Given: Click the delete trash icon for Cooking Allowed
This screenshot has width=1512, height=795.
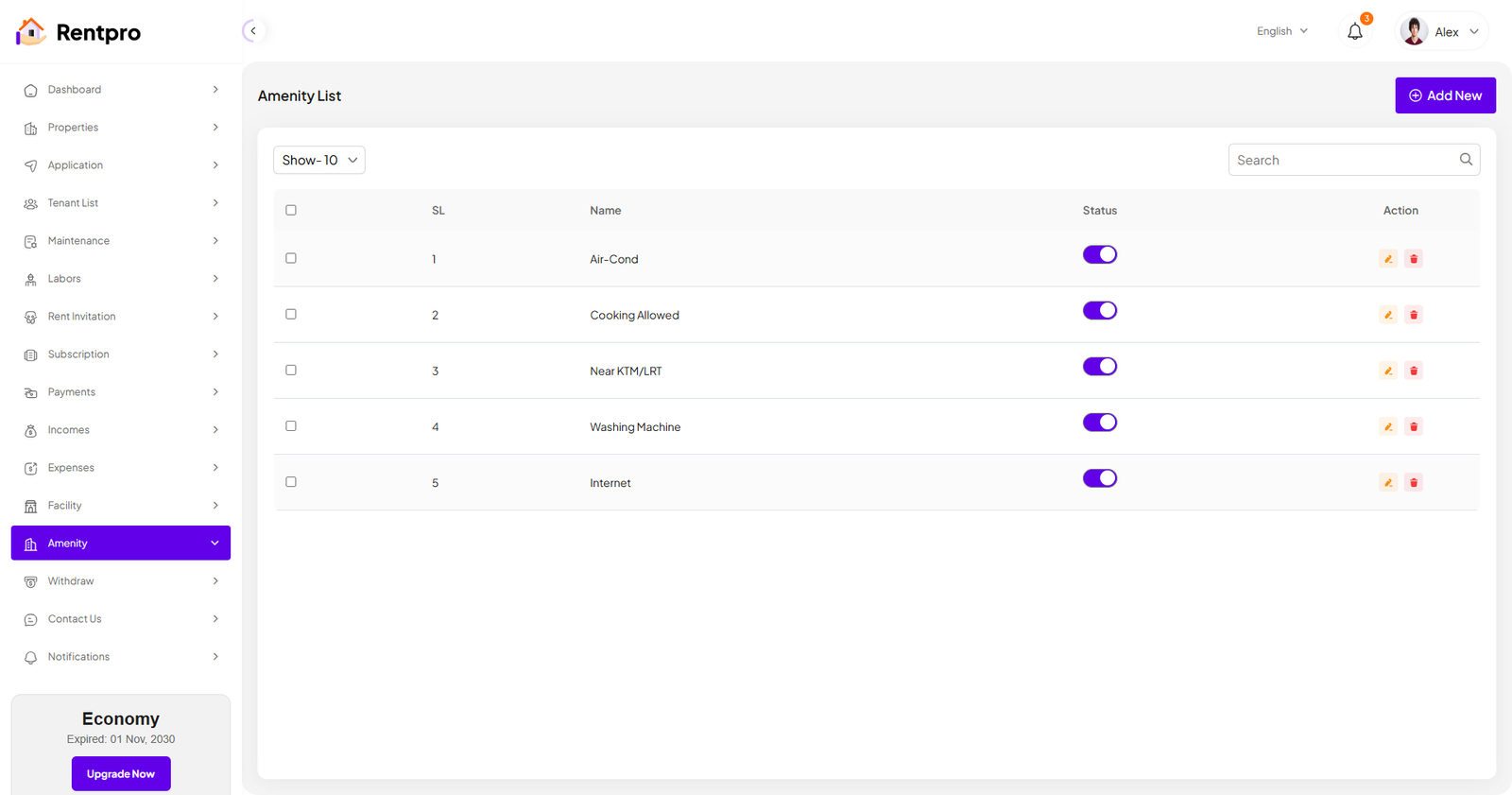Looking at the screenshot, I should click(x=1414, y=315).
